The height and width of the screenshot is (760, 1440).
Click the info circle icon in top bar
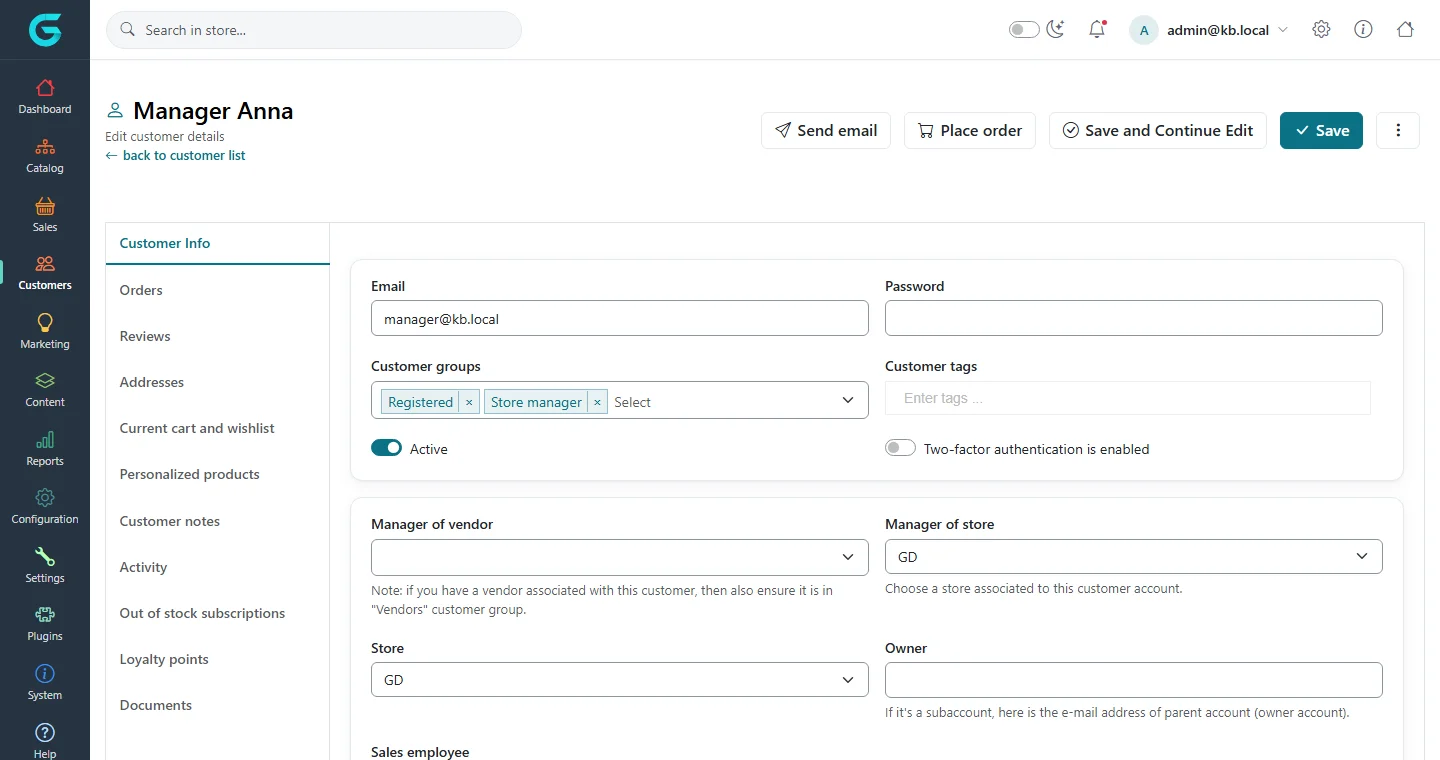pyautogui.click(x=1363, y=30)
